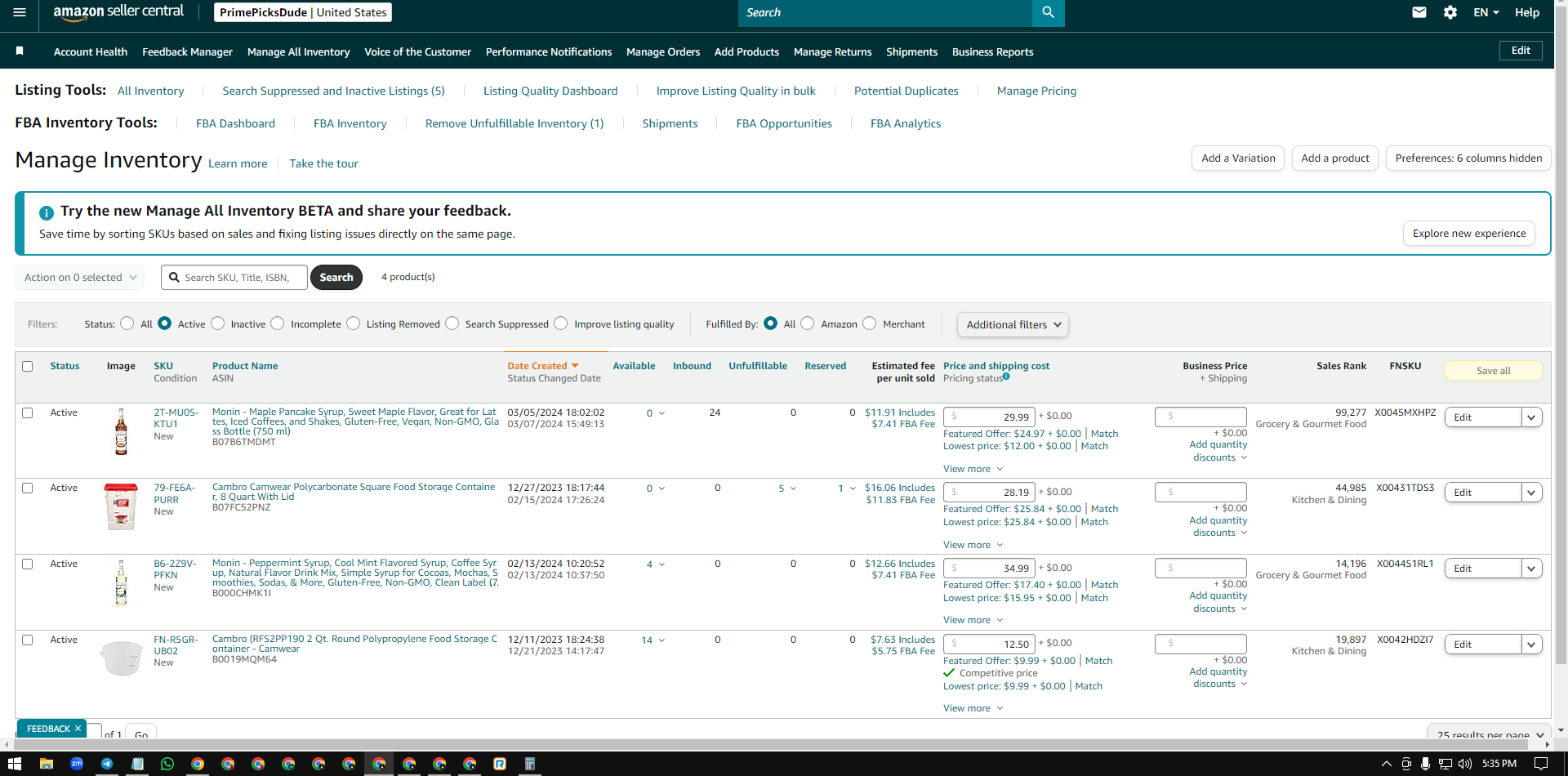Click the Explore new experience button
Viewport: 1568px width, 776px height.
[1469, 233]
